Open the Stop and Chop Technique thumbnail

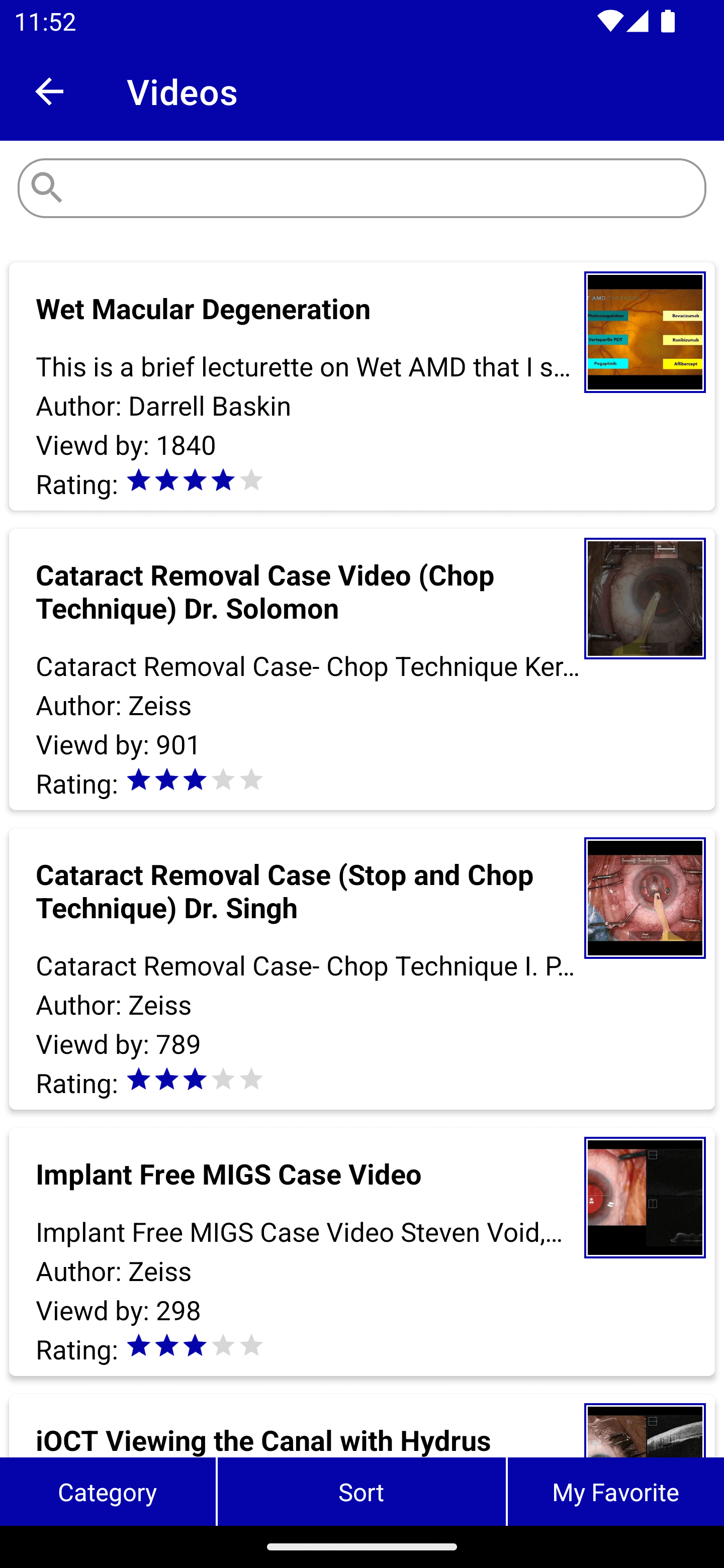coord(645,898)
